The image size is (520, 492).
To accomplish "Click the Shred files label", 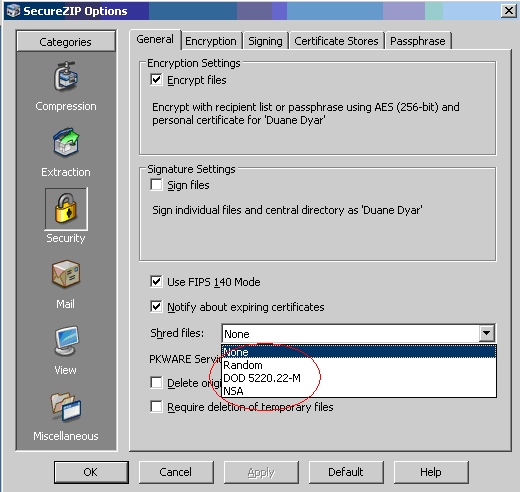I will tap(177, 333).
